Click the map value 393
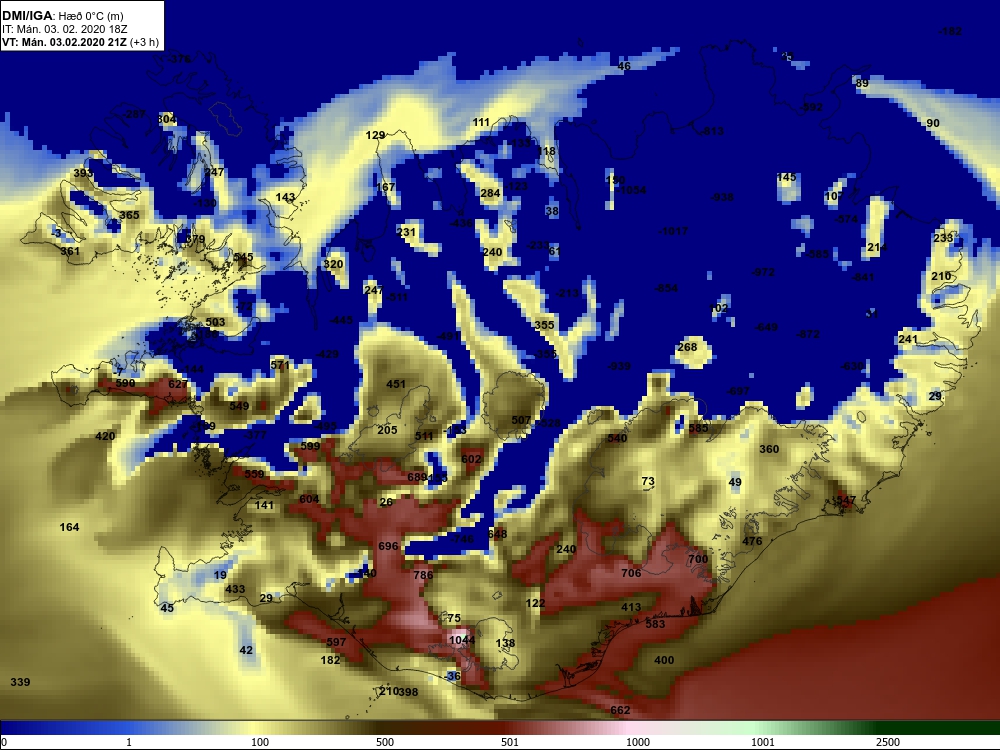This screenshot has width=1000, height=750. pos(83,173)
